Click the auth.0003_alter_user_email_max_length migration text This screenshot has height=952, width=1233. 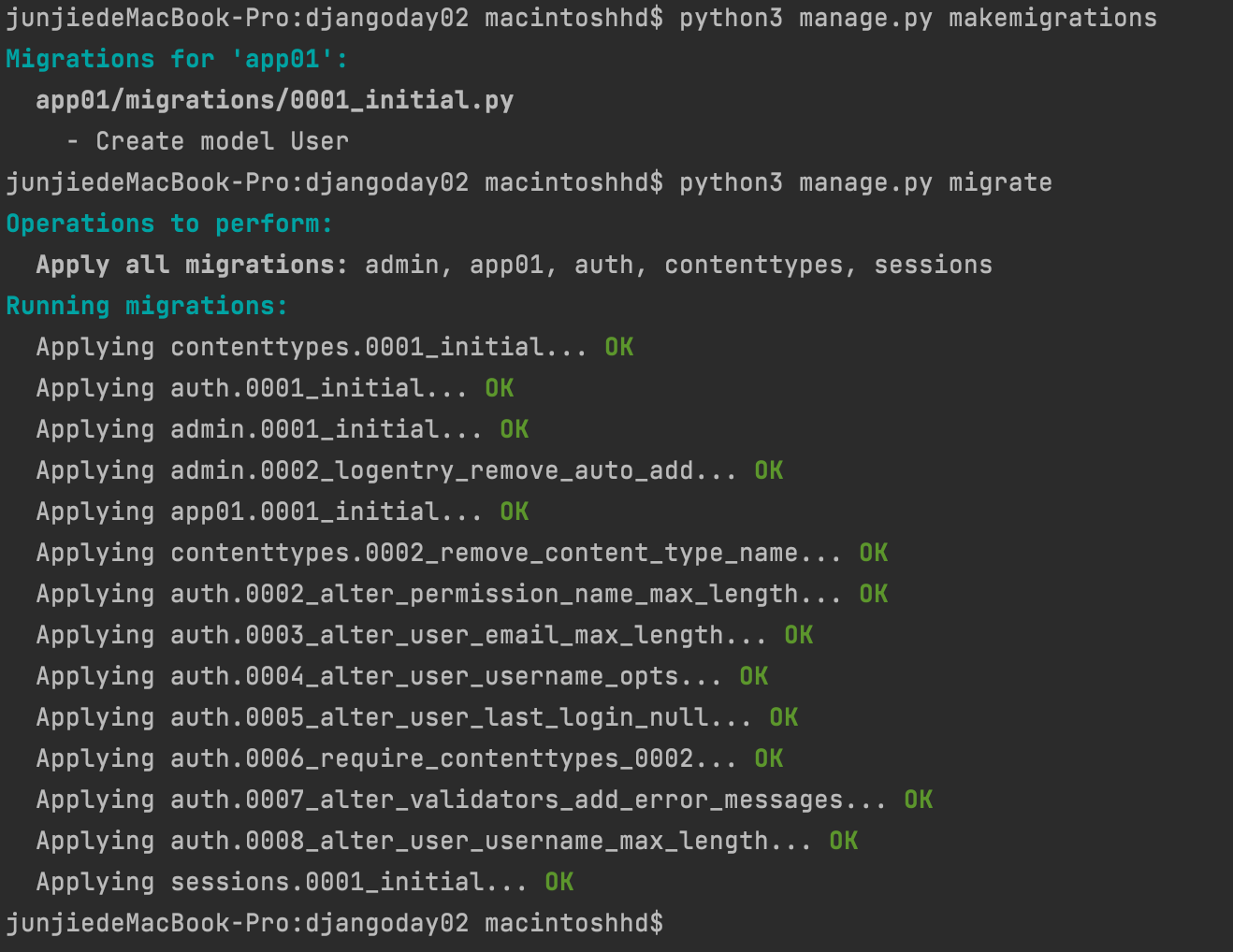click(446, 635)
